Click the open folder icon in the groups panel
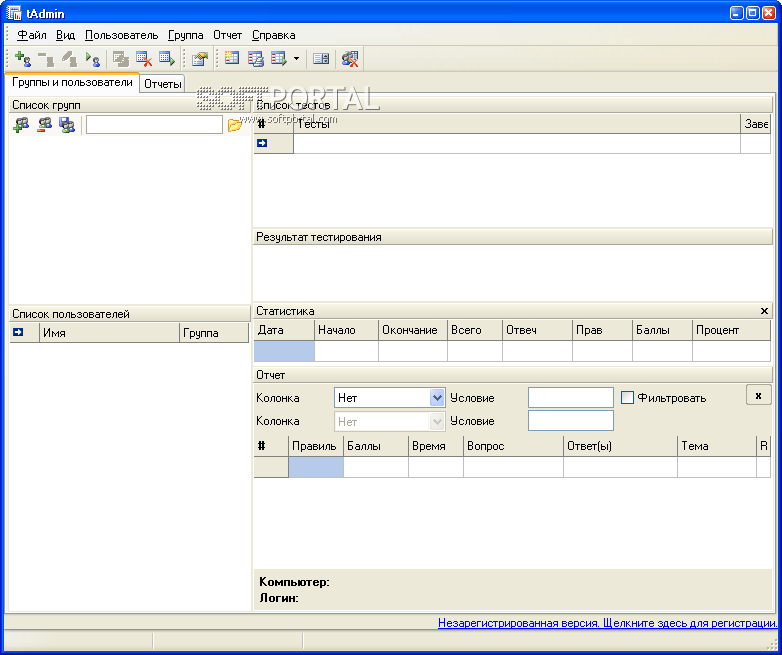This screenshot has width=782, height=655. [x=235, y=125]
